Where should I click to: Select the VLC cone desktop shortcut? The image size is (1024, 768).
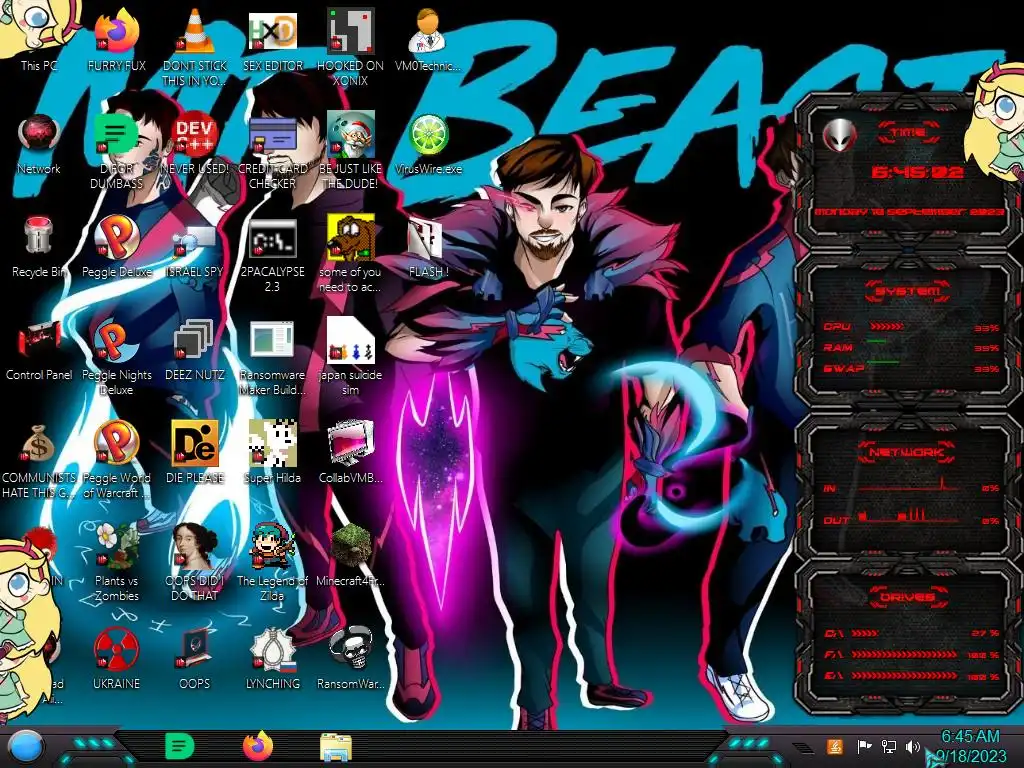195,44
